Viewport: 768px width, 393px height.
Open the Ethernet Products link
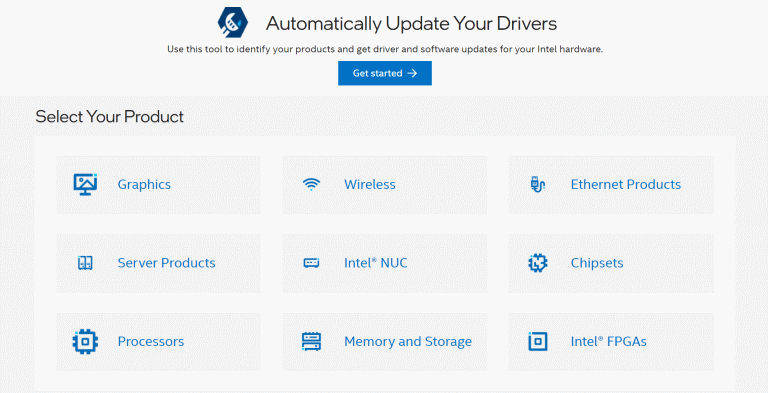[x=626, y=185]
